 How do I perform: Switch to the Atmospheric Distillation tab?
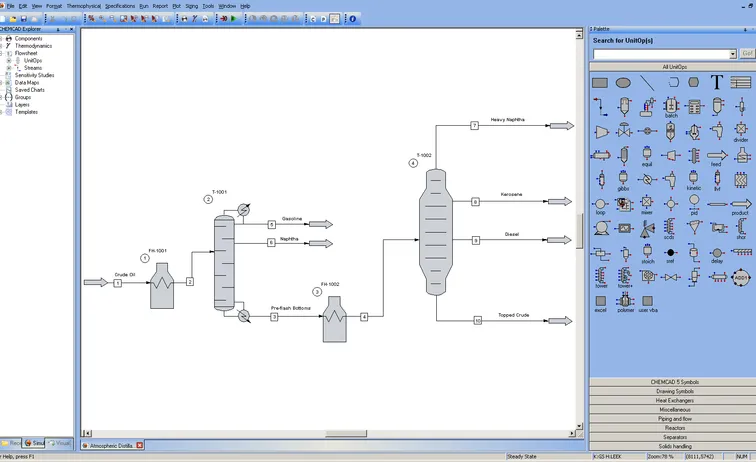(112, 445)
